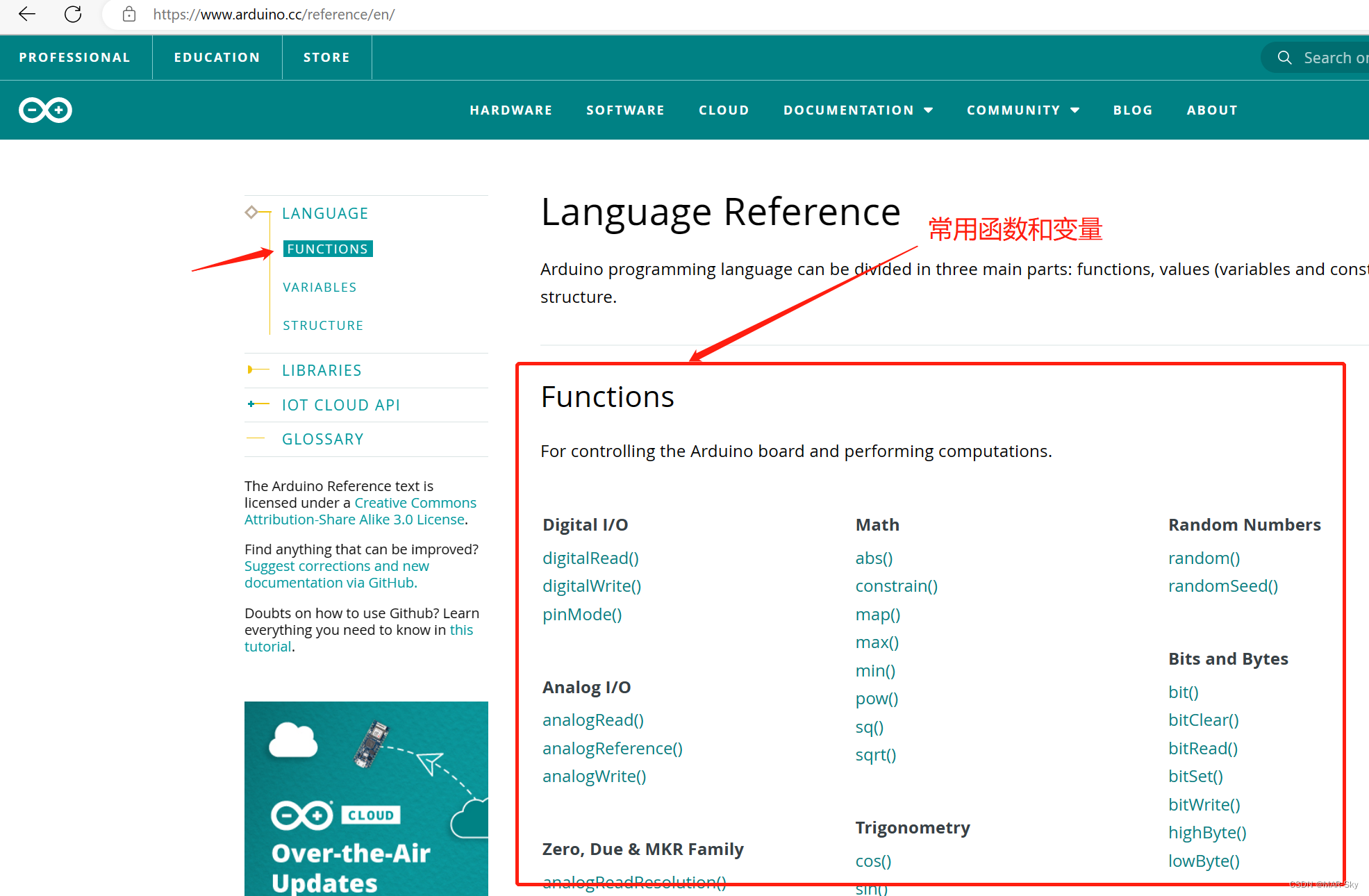Click the site search field
The image size is (1369, 896).
[1315, 58]
